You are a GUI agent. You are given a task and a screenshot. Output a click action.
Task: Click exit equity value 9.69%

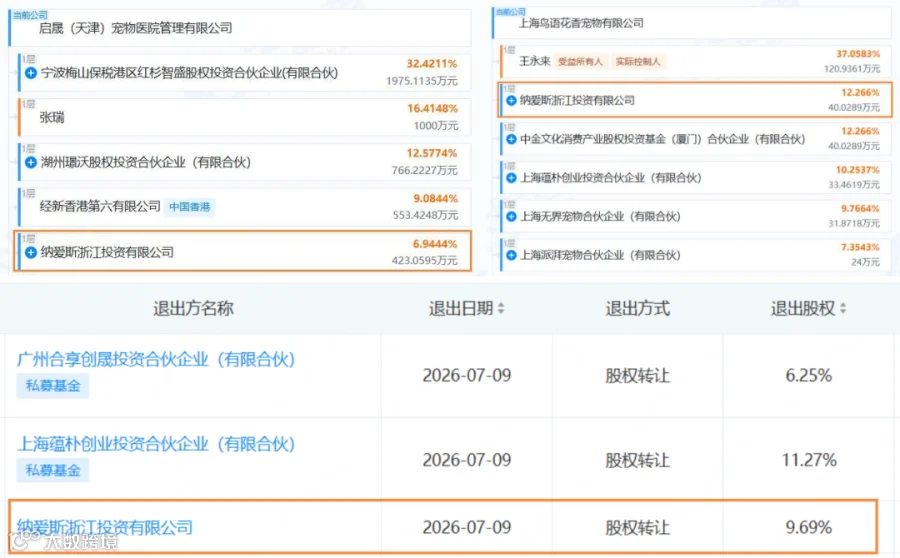(809, 527)
